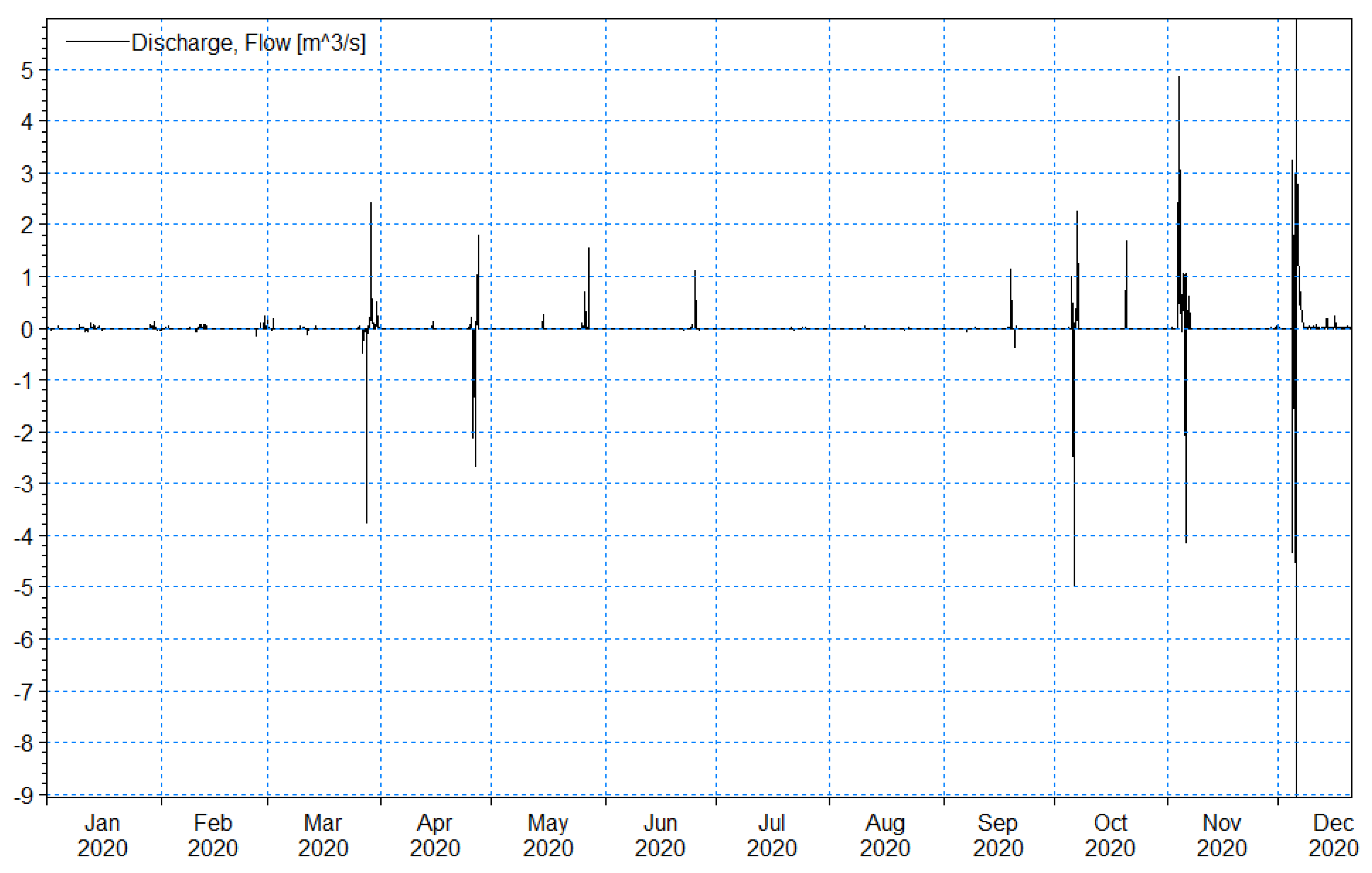Click the y-axis value '-3'
The width and height of the screenshot is (1372, 873).
[24, 484]
